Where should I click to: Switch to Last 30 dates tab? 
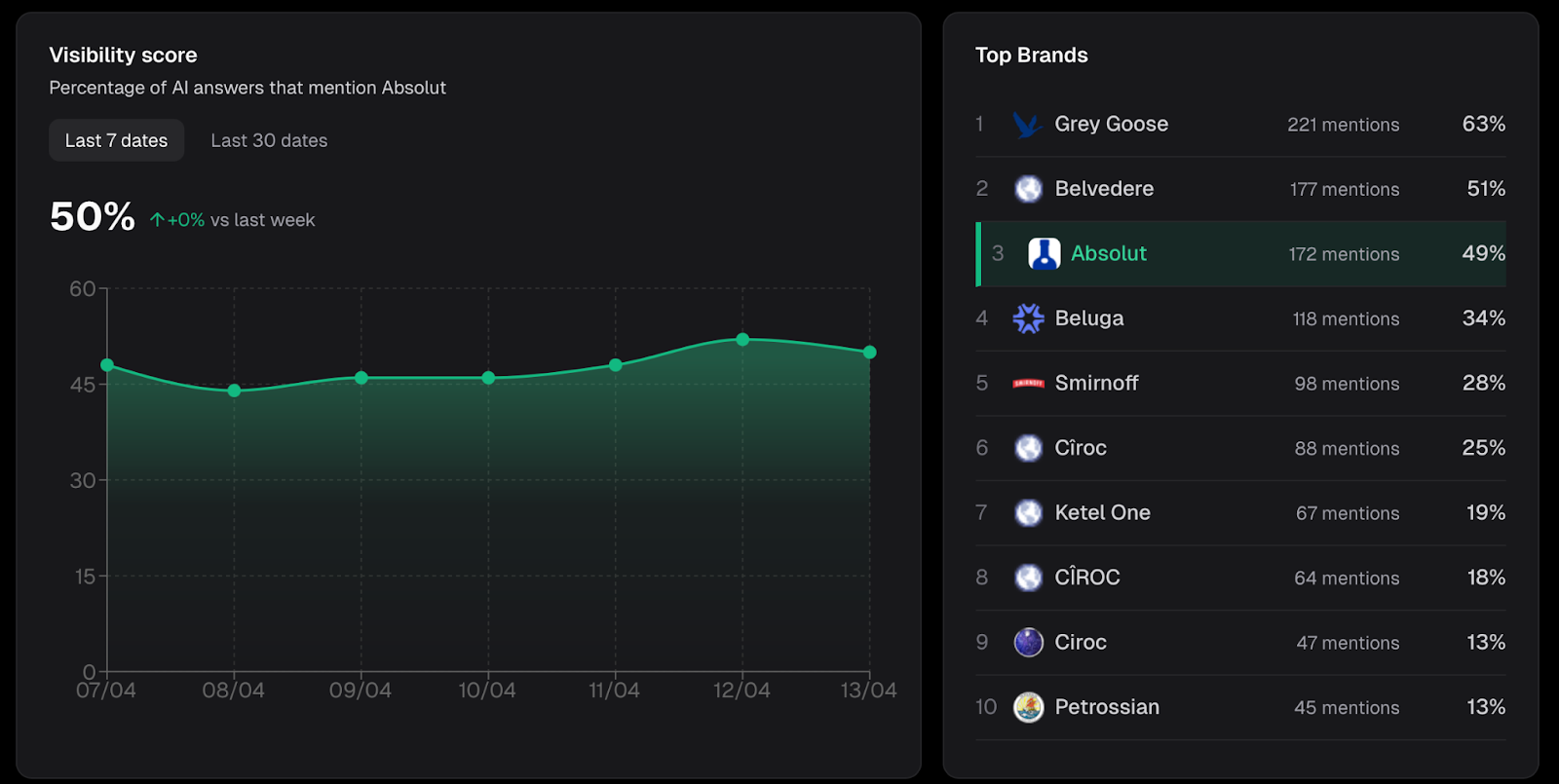point(269,140)
